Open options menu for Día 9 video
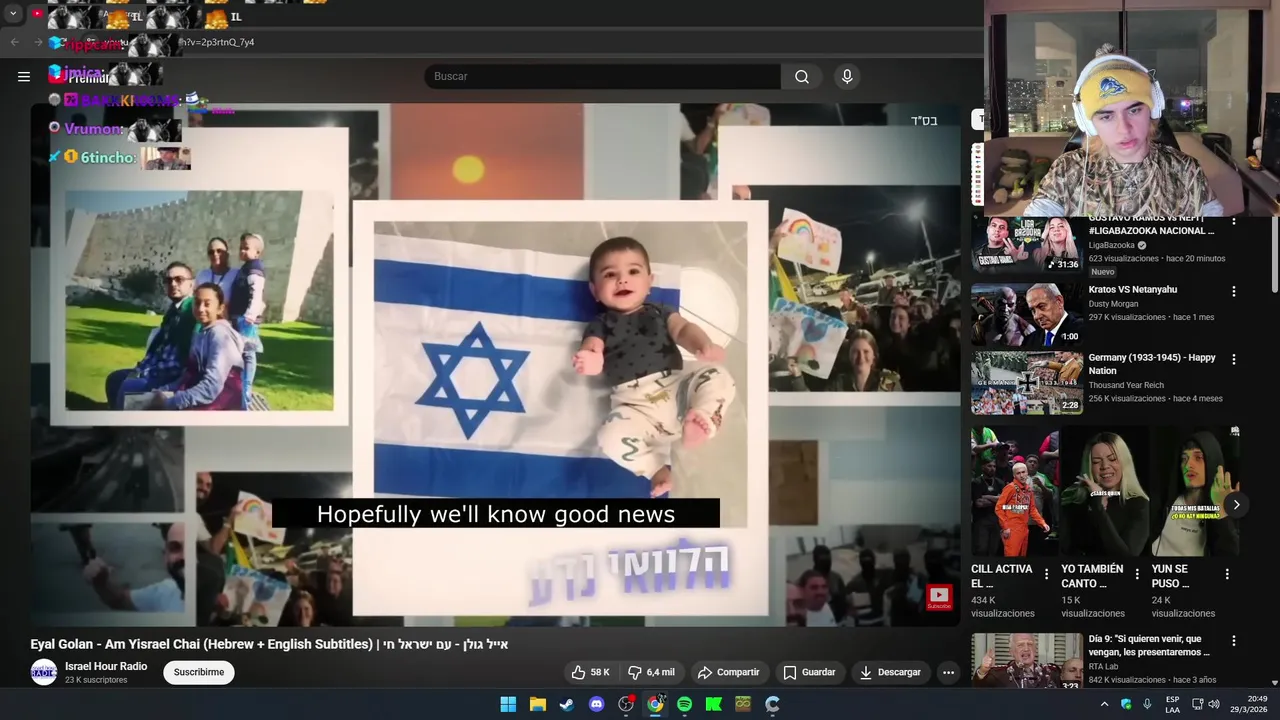The width and height of the screenshot is (1280, 720). 1233,640
